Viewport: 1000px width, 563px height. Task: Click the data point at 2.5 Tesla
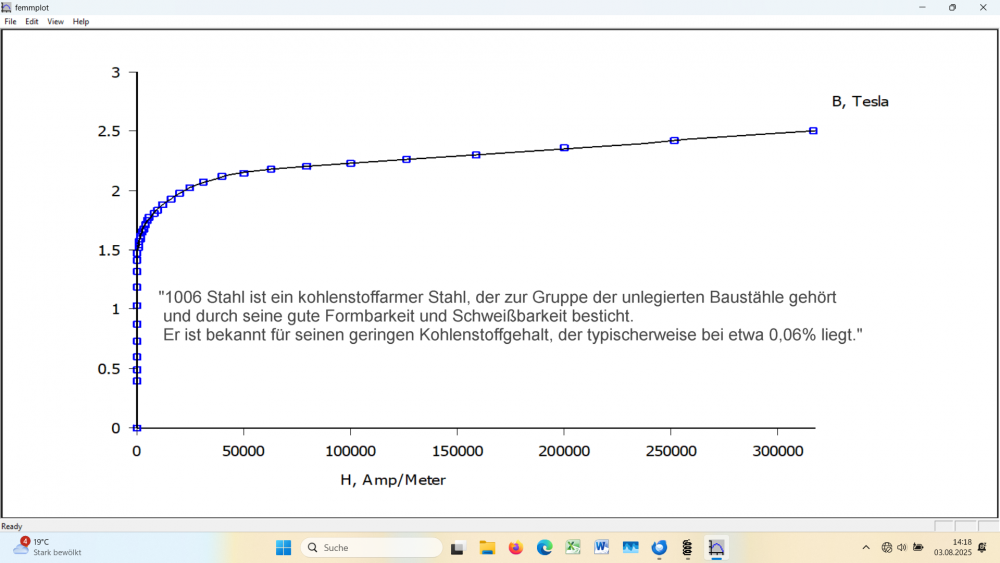point(813,131)
